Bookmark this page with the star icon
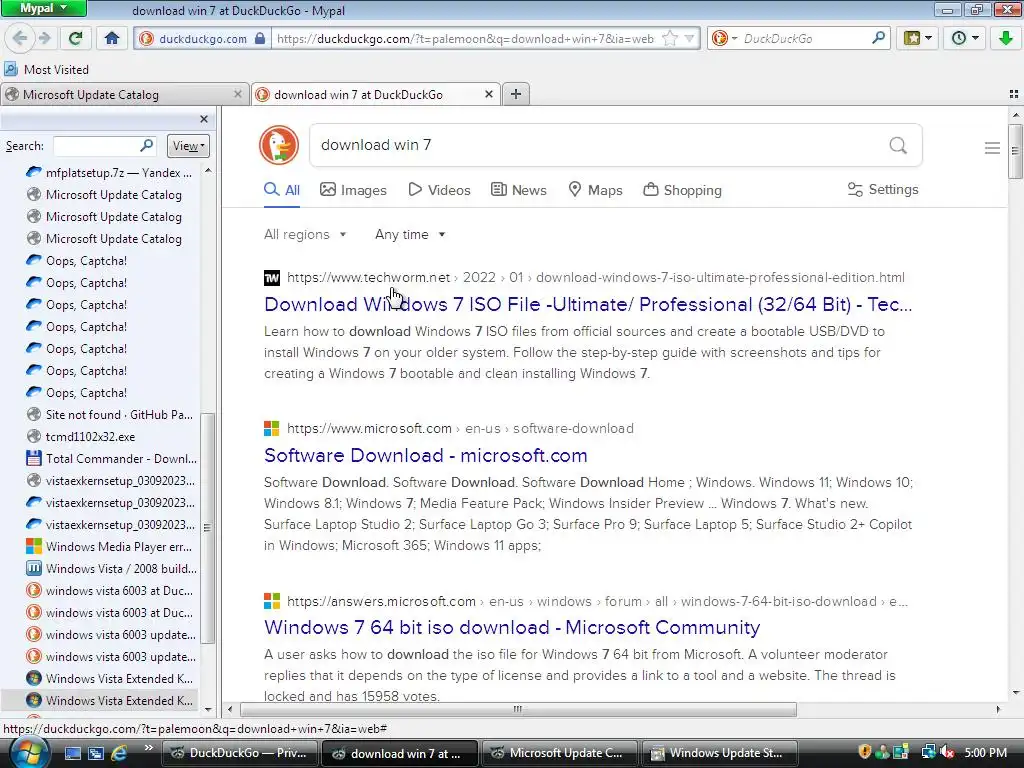 click(x=669, y=39)
